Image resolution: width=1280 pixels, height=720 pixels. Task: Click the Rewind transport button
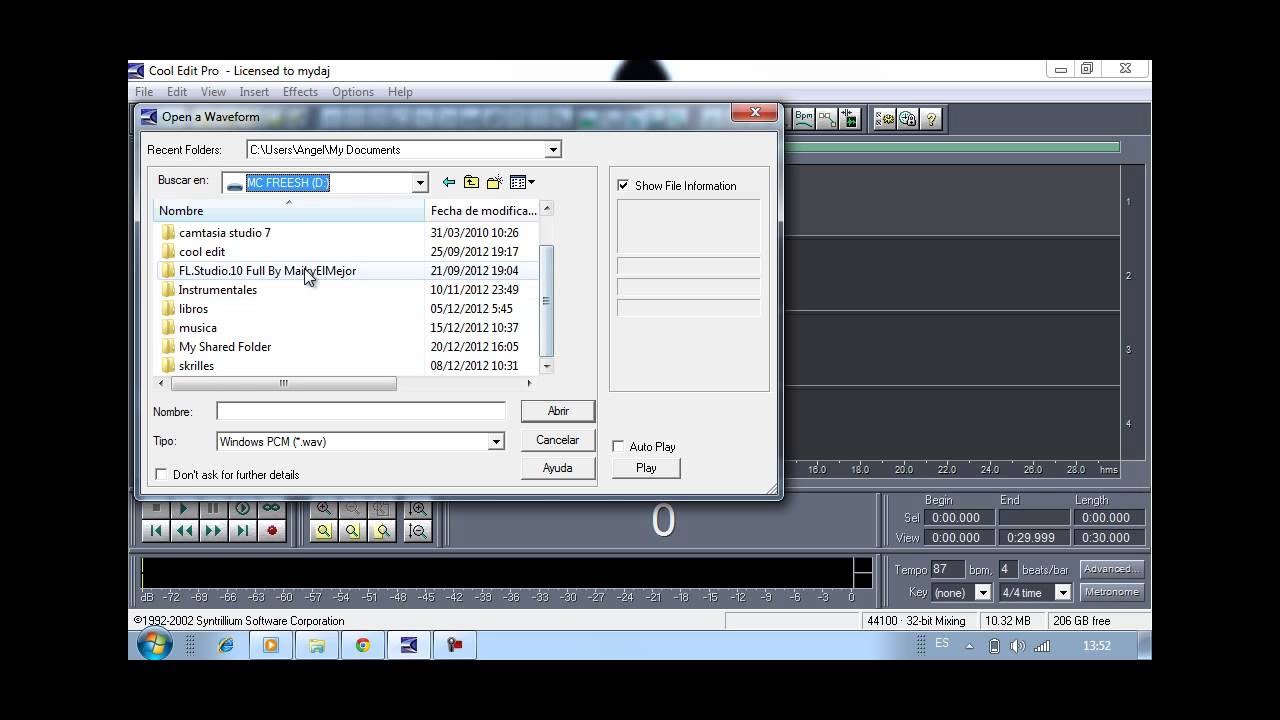184,531
